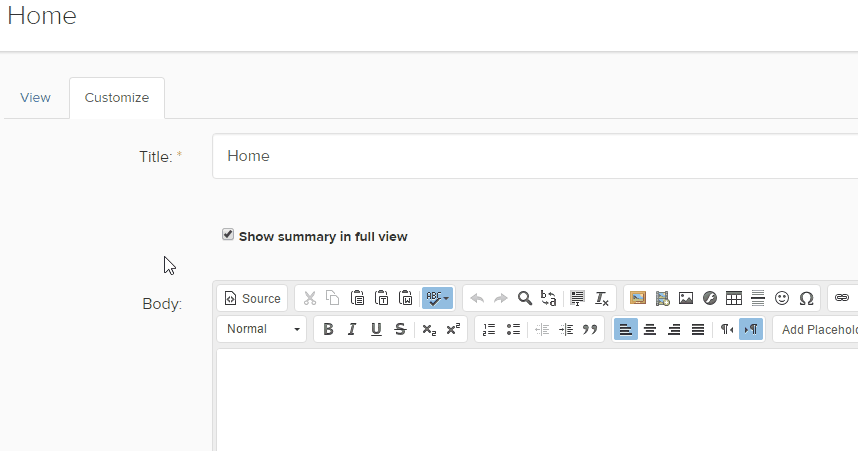Click Paste from Word icon
Image resolution: width=858 pixels, height=451 pixels.
tap(405, 298)
